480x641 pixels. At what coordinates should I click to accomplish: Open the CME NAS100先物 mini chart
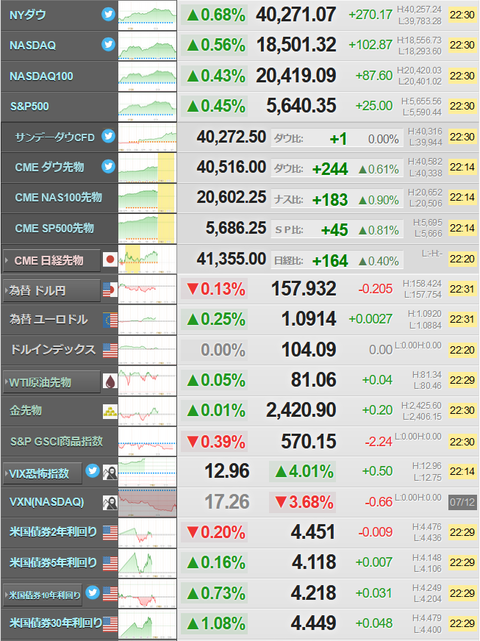tap(147, 198)
